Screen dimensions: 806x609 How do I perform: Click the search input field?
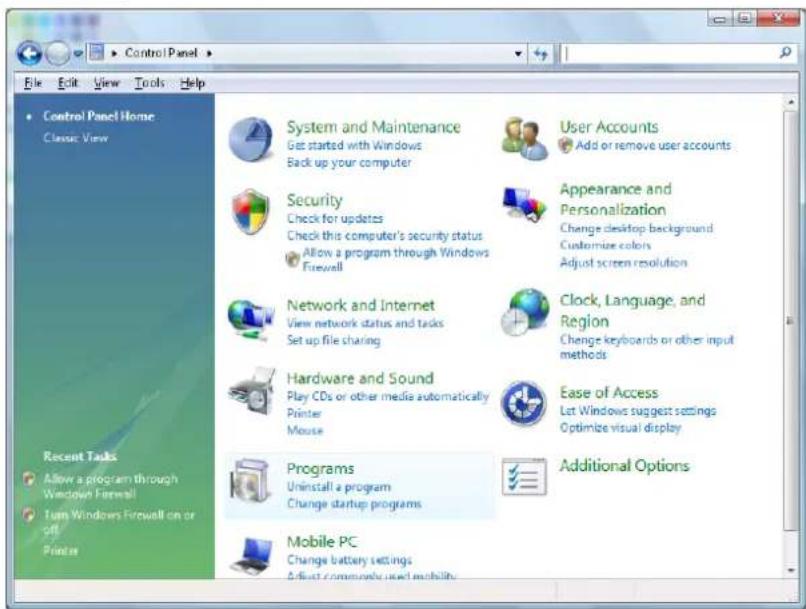669,53
